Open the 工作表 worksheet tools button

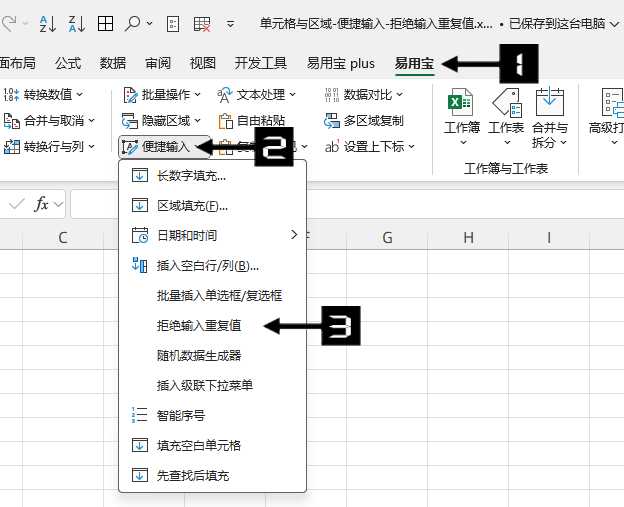(506, 115)
